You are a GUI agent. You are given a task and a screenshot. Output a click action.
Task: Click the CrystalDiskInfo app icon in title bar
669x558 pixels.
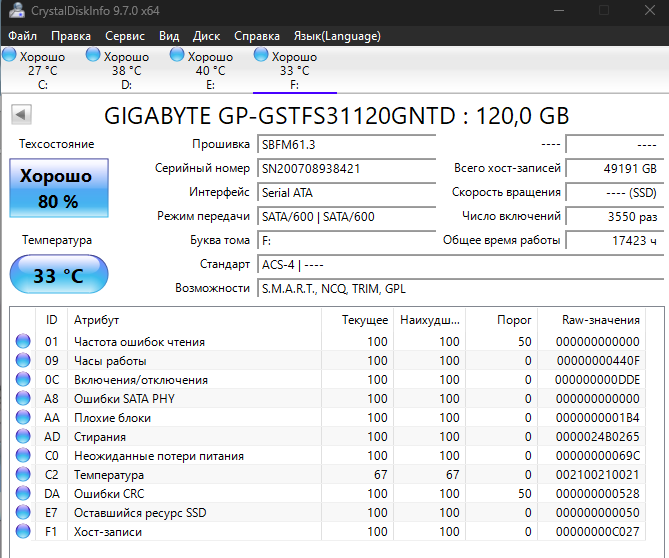click(17, 10)
